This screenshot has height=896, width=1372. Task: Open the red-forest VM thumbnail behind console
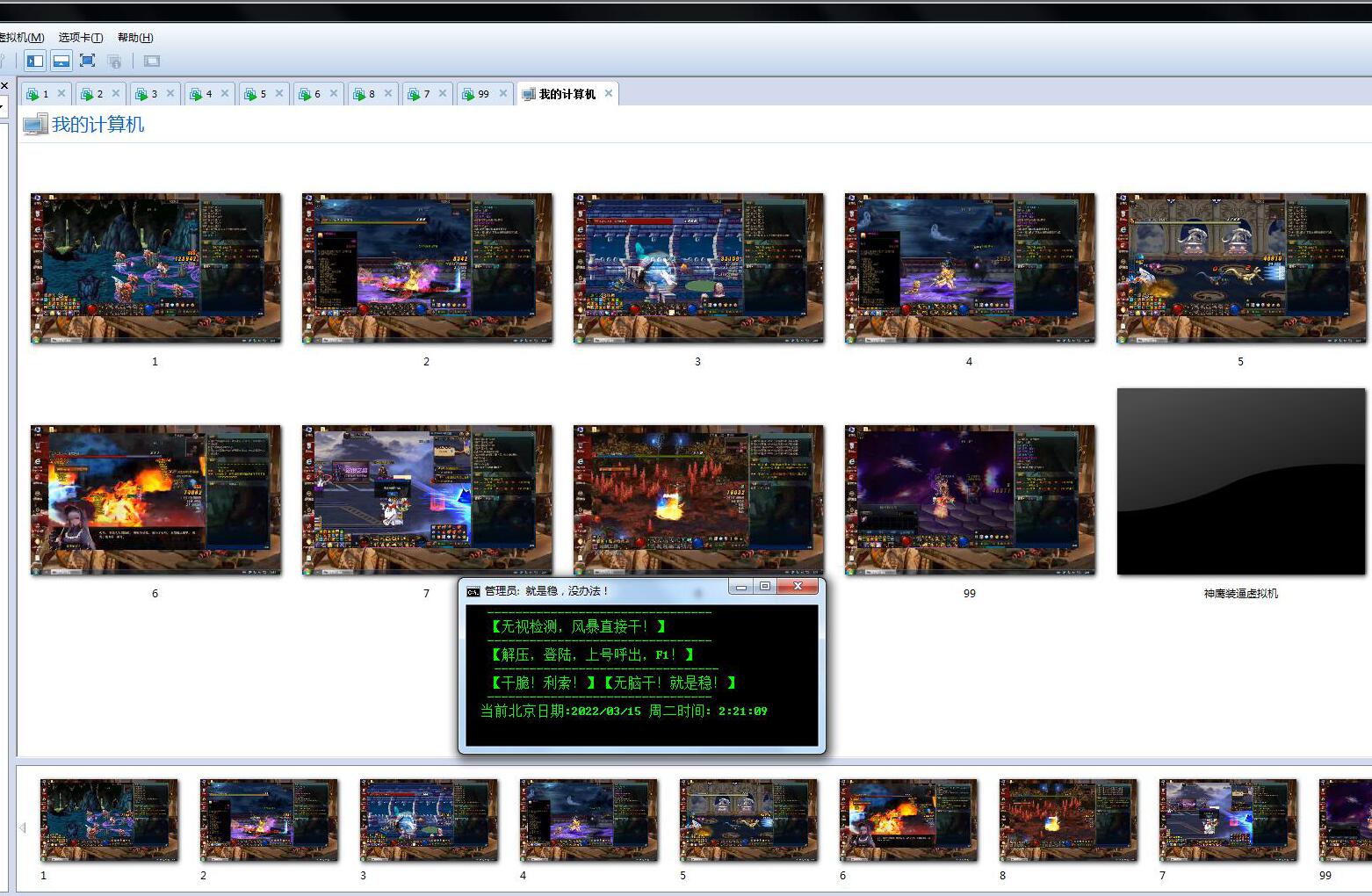[698, 499]
